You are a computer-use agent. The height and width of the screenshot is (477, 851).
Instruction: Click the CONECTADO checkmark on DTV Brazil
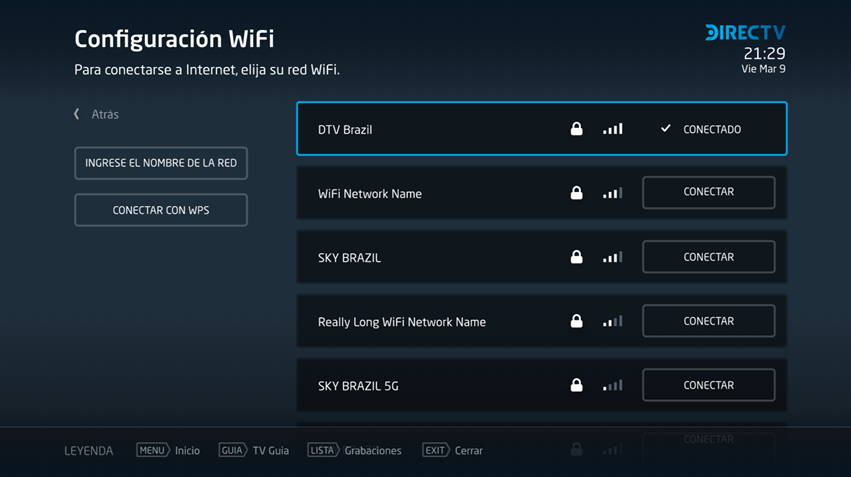pyautogui.click(x=666, y=129)
